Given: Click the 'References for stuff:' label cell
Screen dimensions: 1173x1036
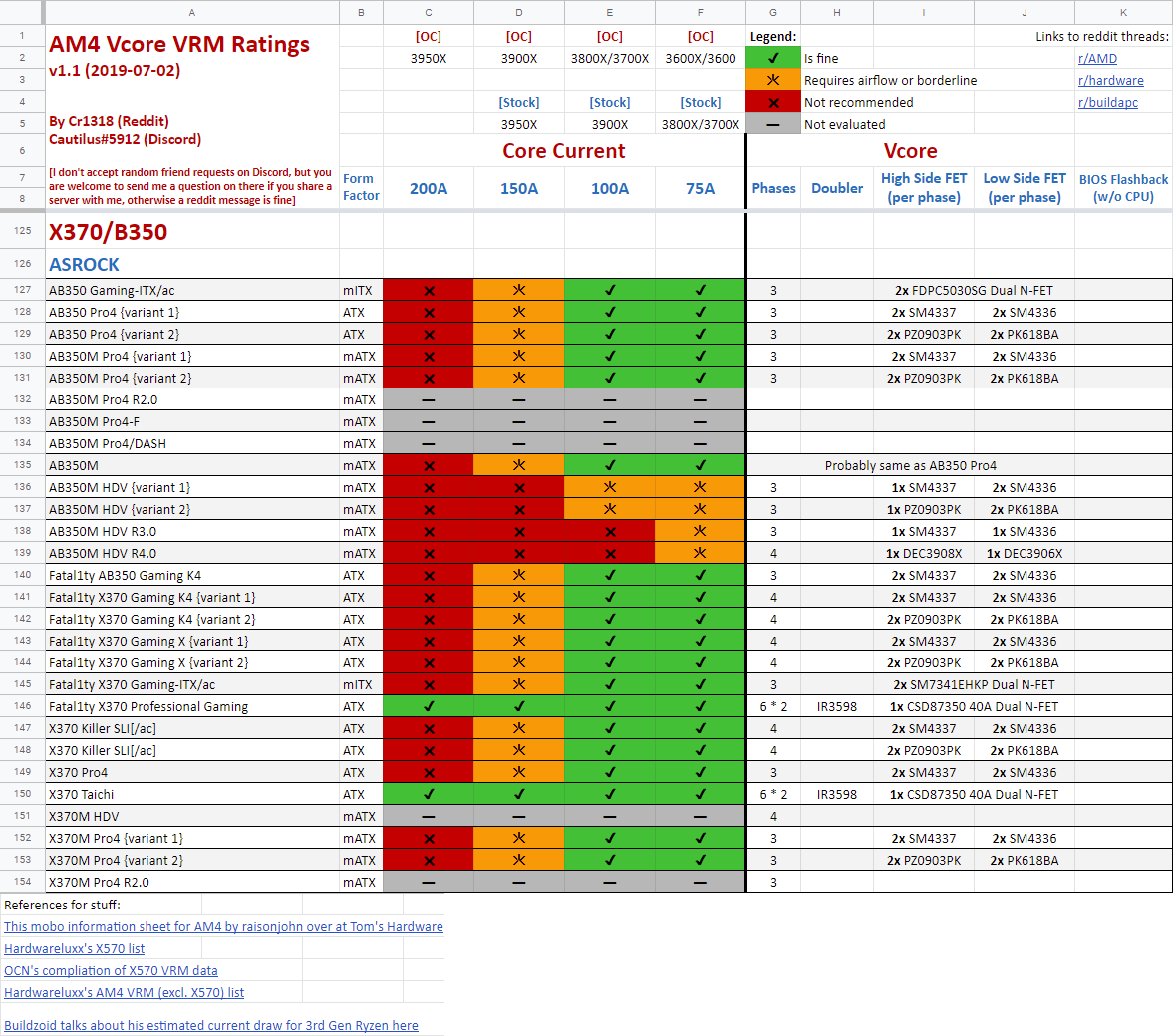Looking at the screenshot, I should (62, 905).
